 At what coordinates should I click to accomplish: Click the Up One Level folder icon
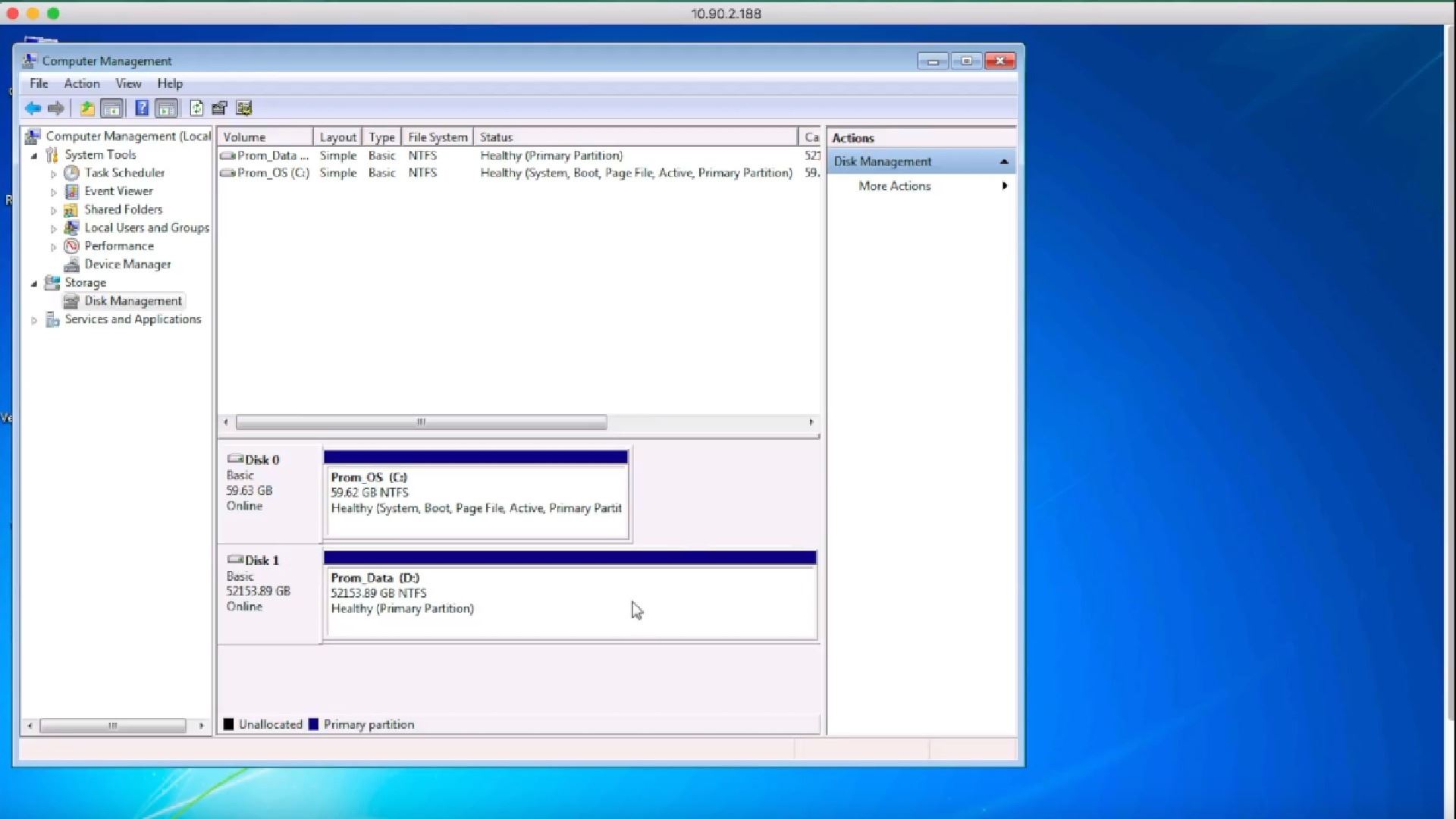[87, 108]
